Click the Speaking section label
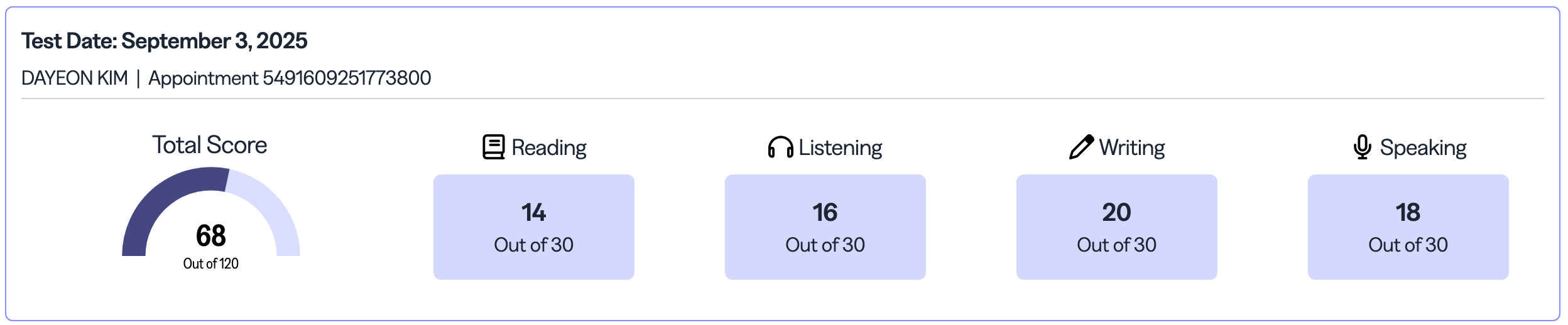This screenshot has height=325, width=1568. pos(1423,148)
